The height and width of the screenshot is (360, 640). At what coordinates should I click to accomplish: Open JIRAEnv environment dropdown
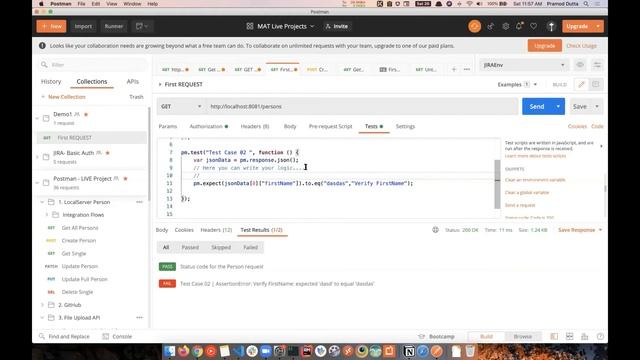(x=524, y=65)
